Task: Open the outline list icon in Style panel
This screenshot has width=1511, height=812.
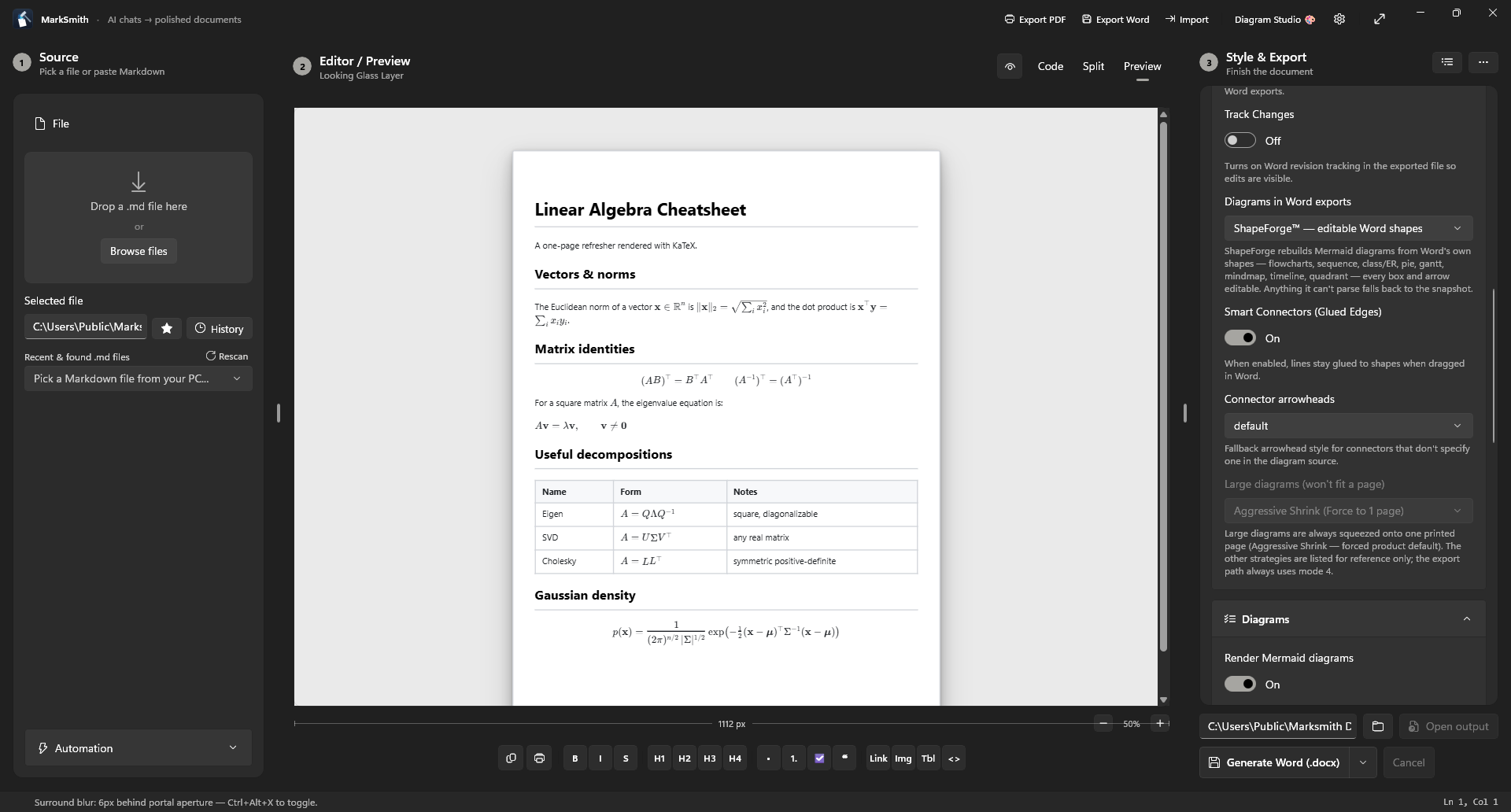Action: click(1447, 61)
